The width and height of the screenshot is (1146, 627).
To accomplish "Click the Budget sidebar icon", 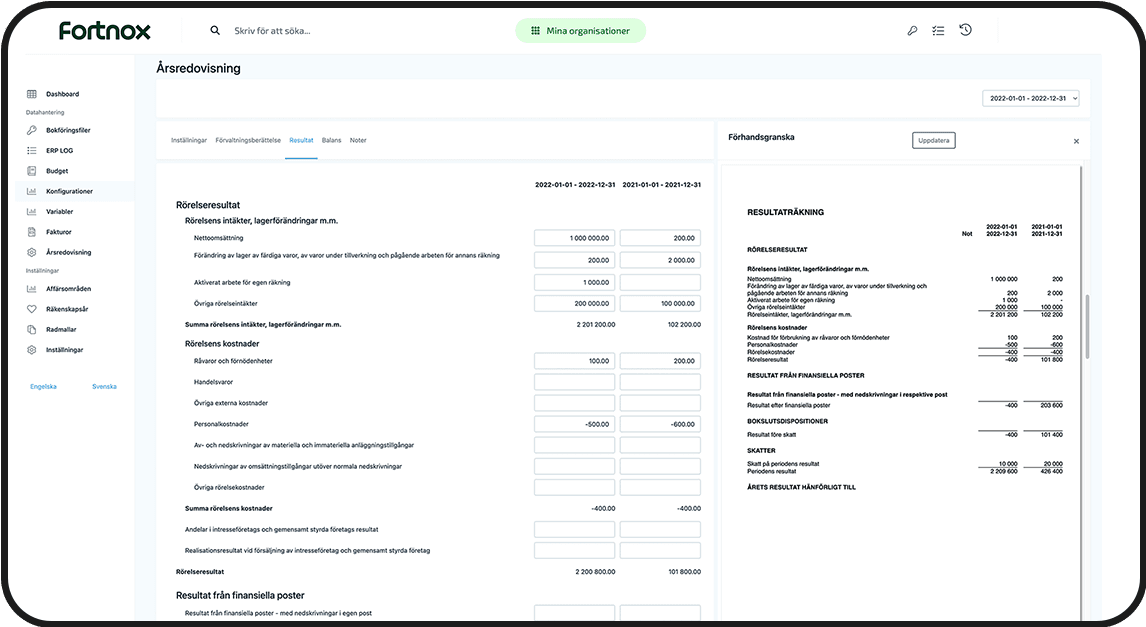I will [x=32, y=171].
